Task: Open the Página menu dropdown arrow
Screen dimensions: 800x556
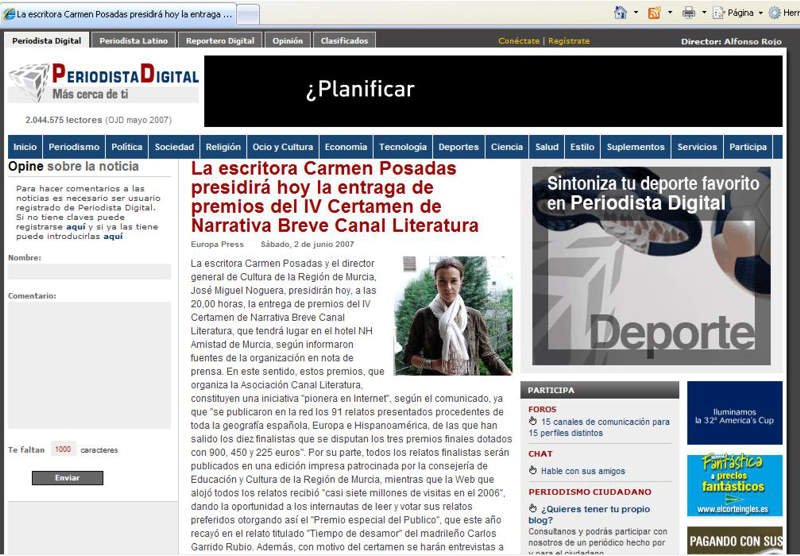Action: coord(761,13)
